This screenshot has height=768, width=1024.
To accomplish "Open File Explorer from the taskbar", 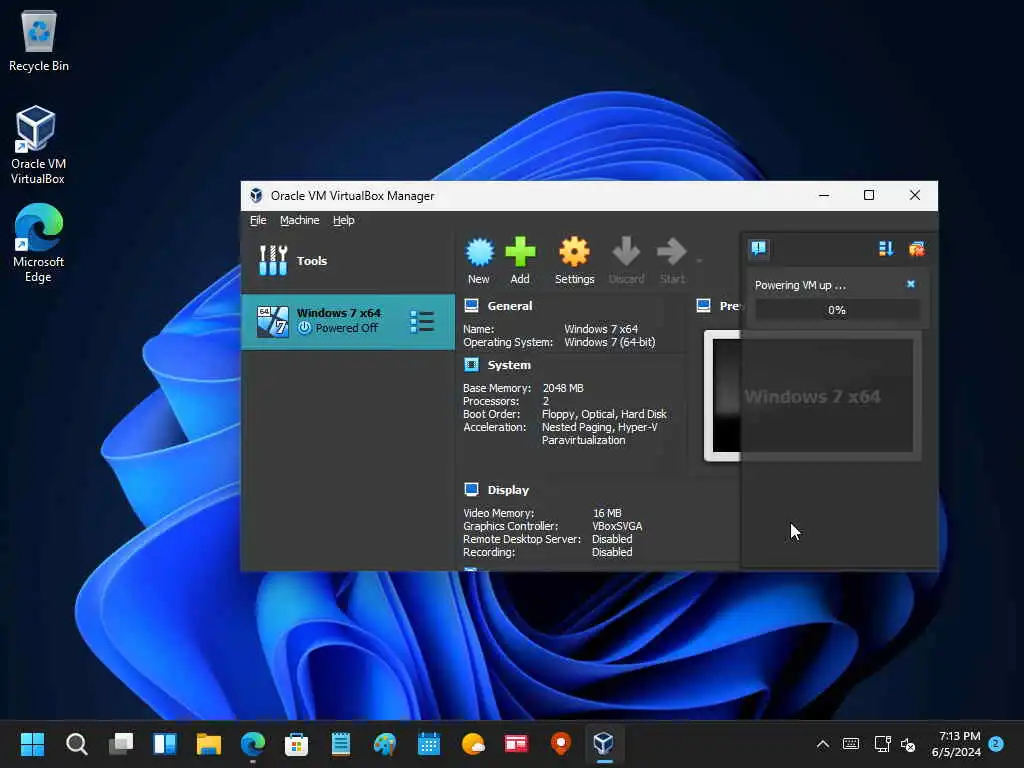I will [209, 744].
